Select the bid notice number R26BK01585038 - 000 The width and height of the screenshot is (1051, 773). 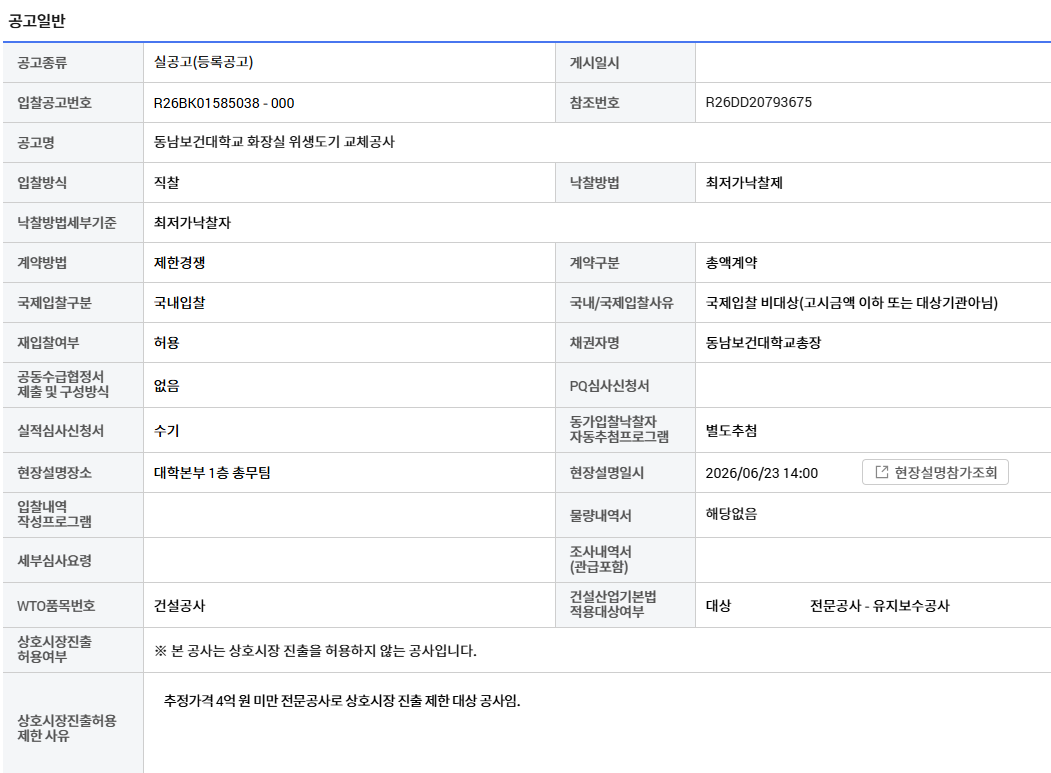[x=224, y=103]
